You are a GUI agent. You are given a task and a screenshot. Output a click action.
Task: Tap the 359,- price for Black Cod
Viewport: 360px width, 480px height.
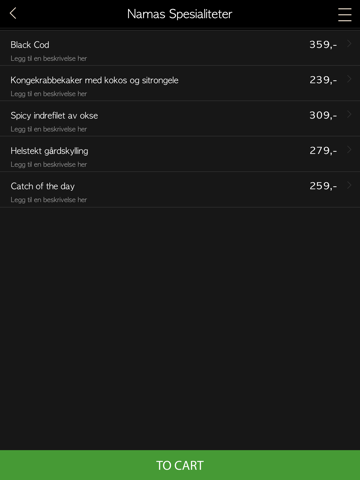[323, 45]
